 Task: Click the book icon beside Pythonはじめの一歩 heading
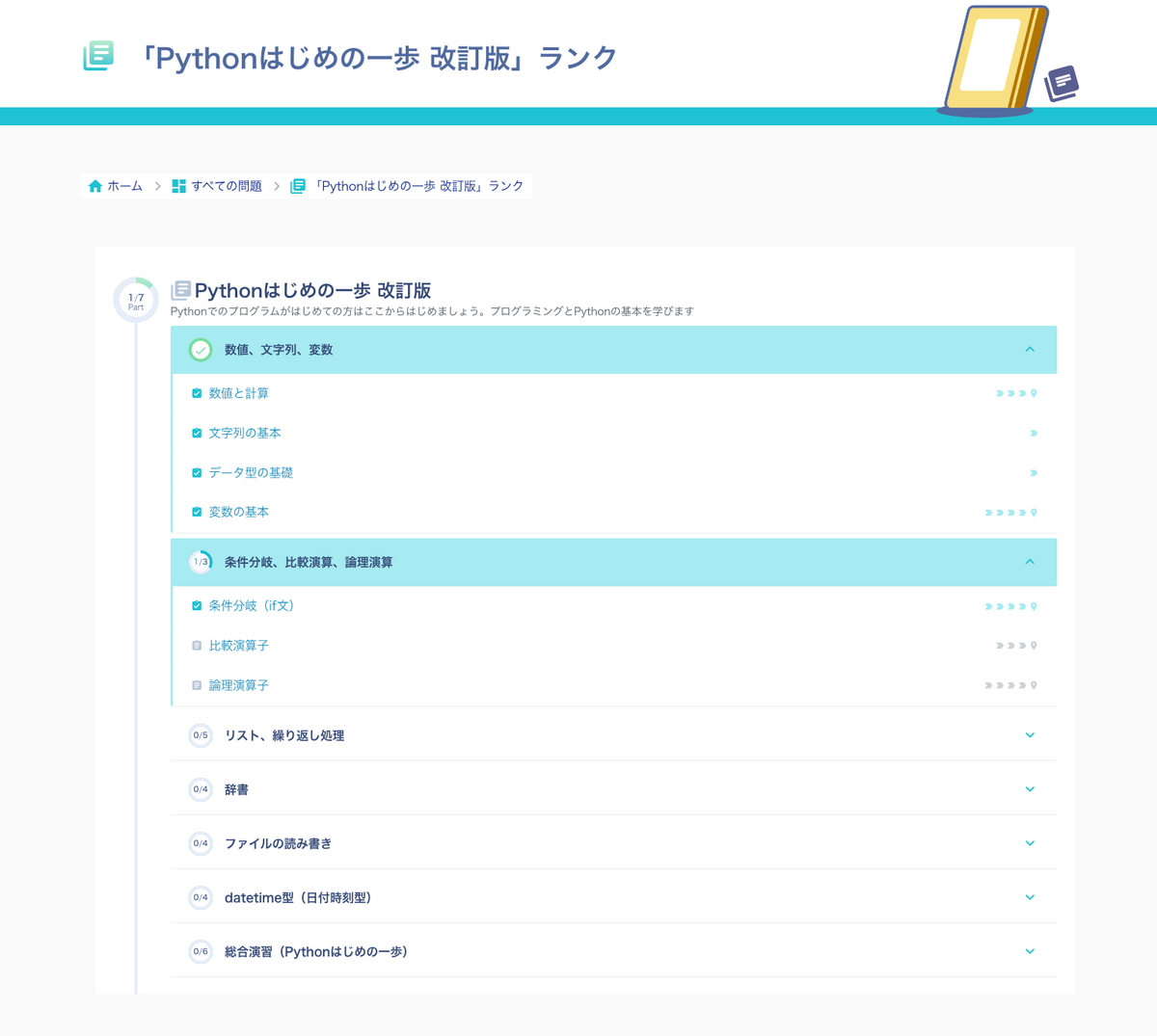pyautogui.click(x=180, y=290)
